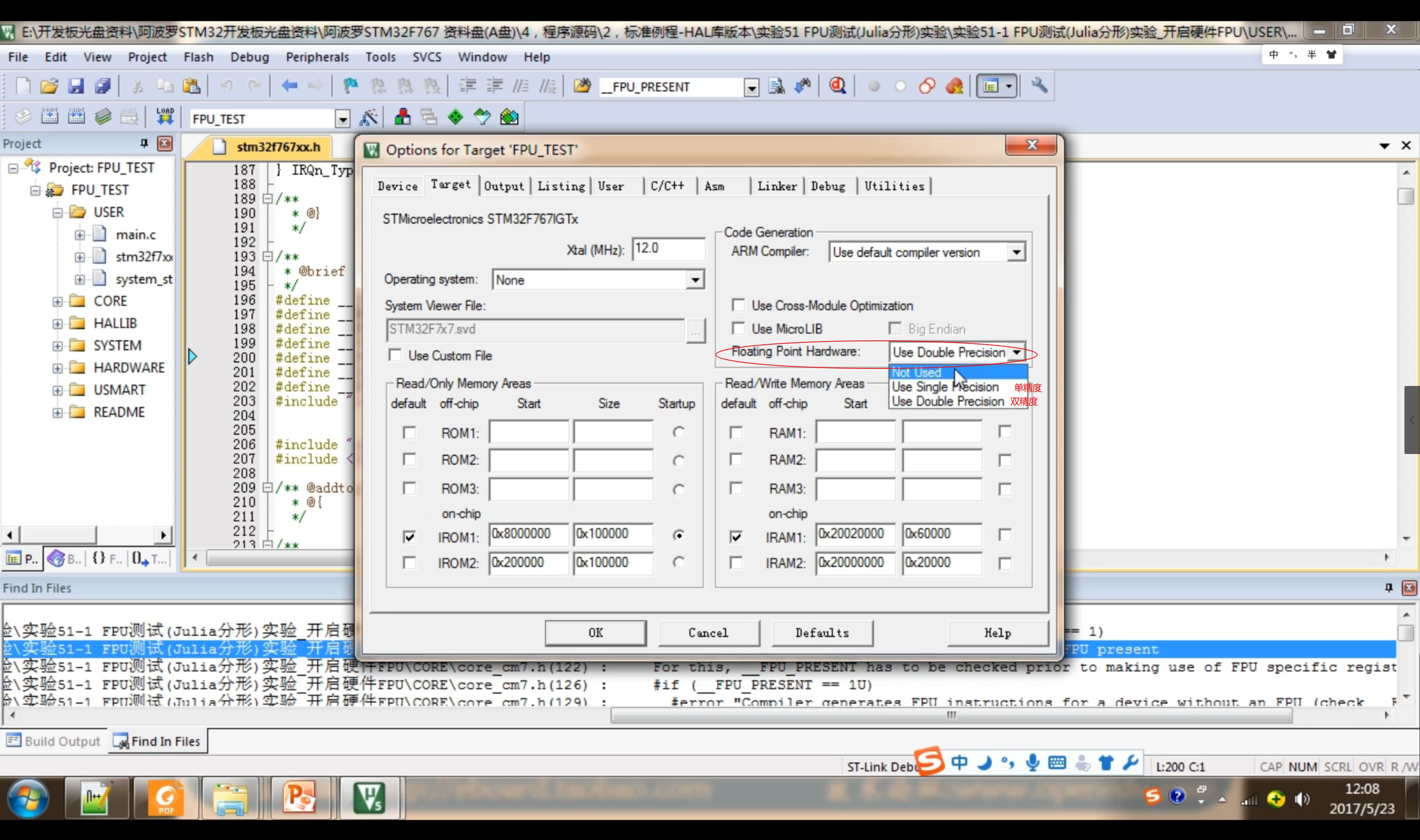This screenshot has width=1420, height=840.
Task: Open the Peripherals menu
Action: 317,57
